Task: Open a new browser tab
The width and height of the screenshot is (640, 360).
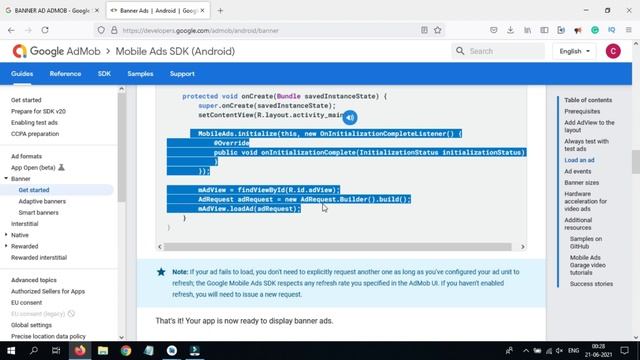Action: (x=220, y=11)
